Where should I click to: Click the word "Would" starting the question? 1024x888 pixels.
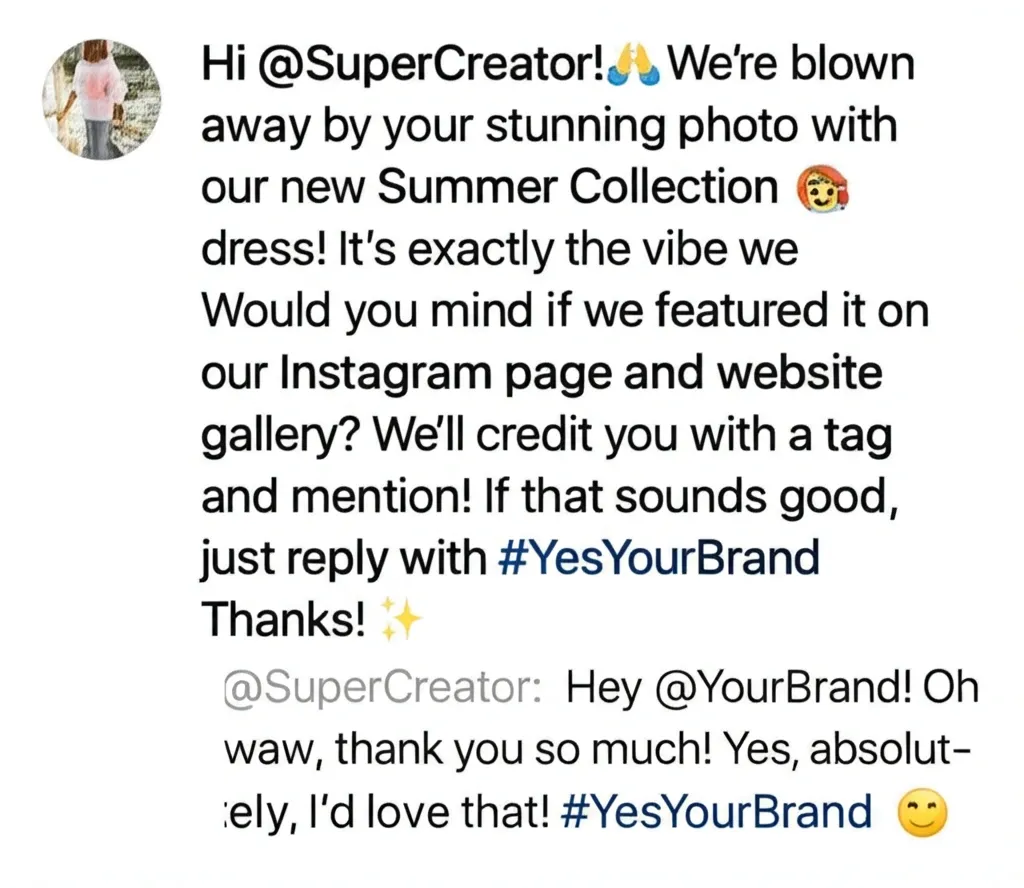point(266,310)
